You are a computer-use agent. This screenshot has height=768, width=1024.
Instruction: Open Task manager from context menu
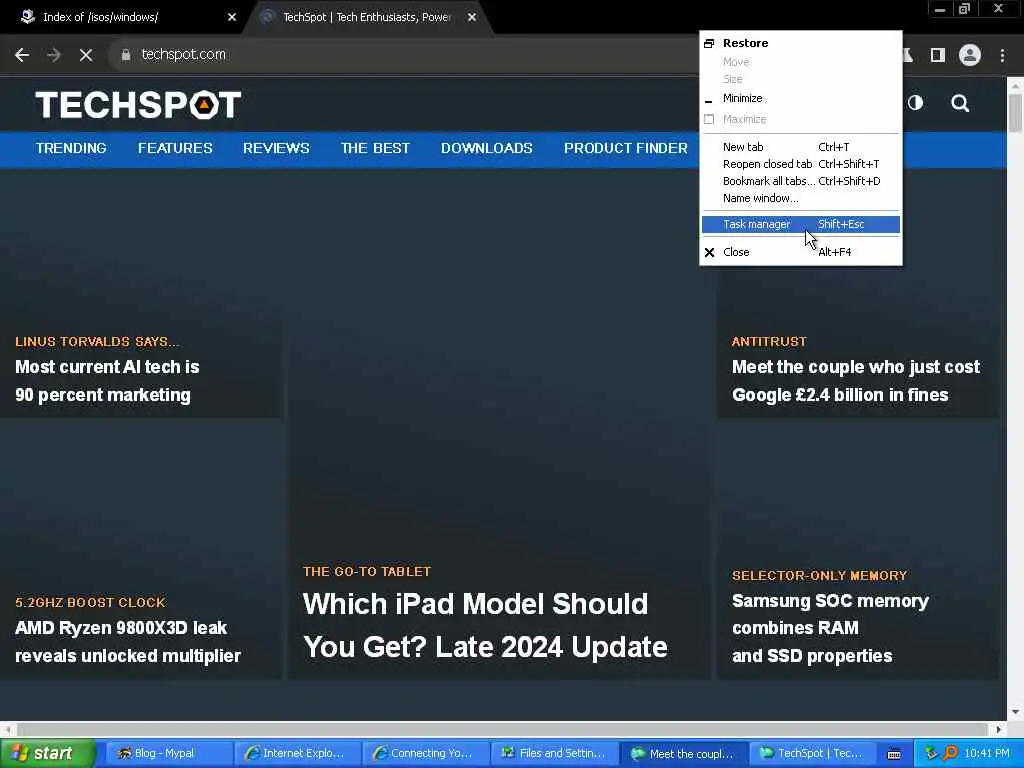point(800,224)
